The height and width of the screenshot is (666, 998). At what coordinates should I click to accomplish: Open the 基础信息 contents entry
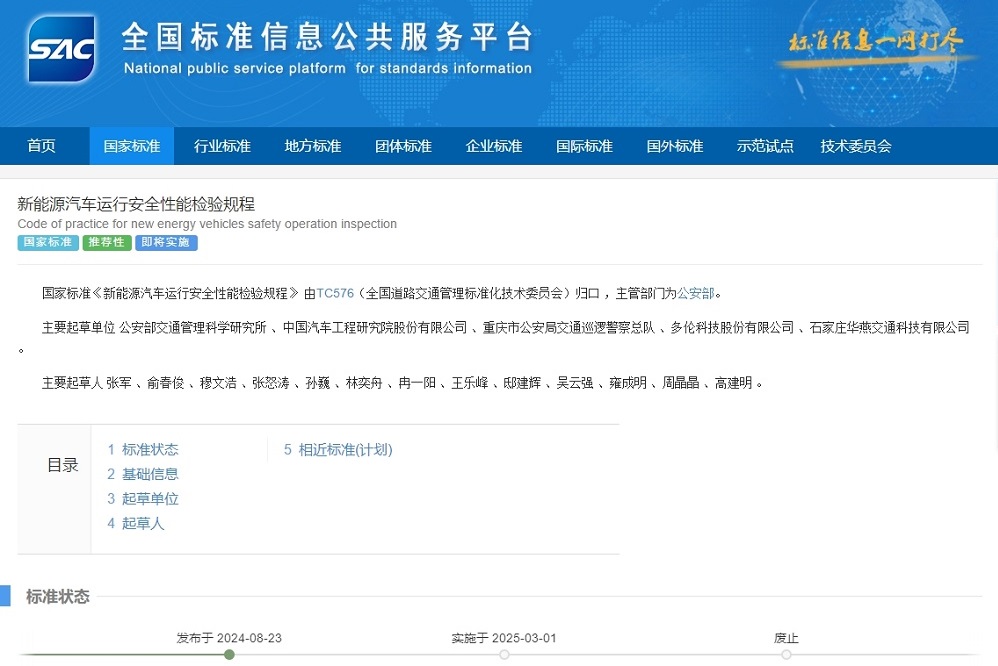point(150,474)
